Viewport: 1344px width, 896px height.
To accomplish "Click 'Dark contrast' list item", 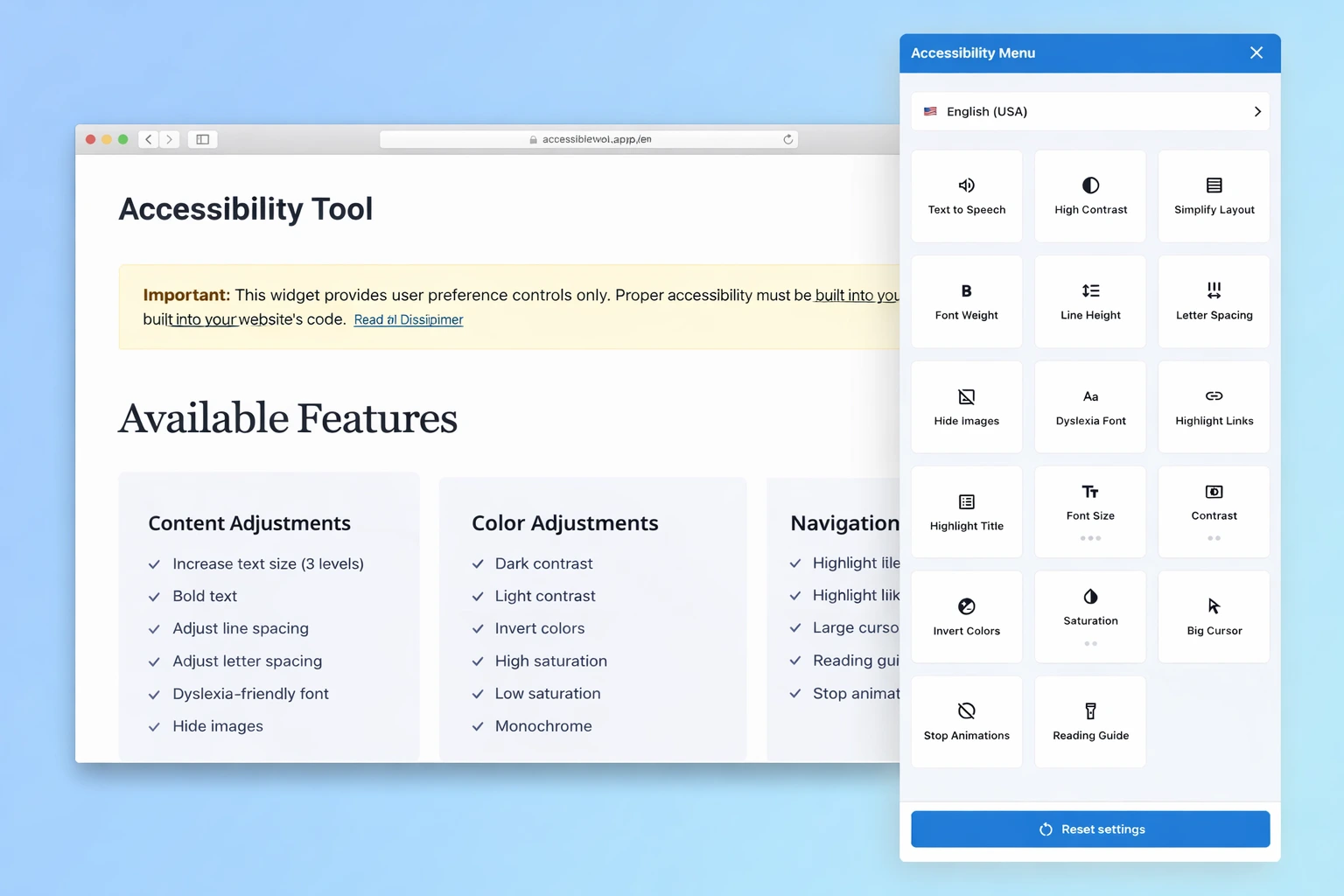I will pos(543,563).
